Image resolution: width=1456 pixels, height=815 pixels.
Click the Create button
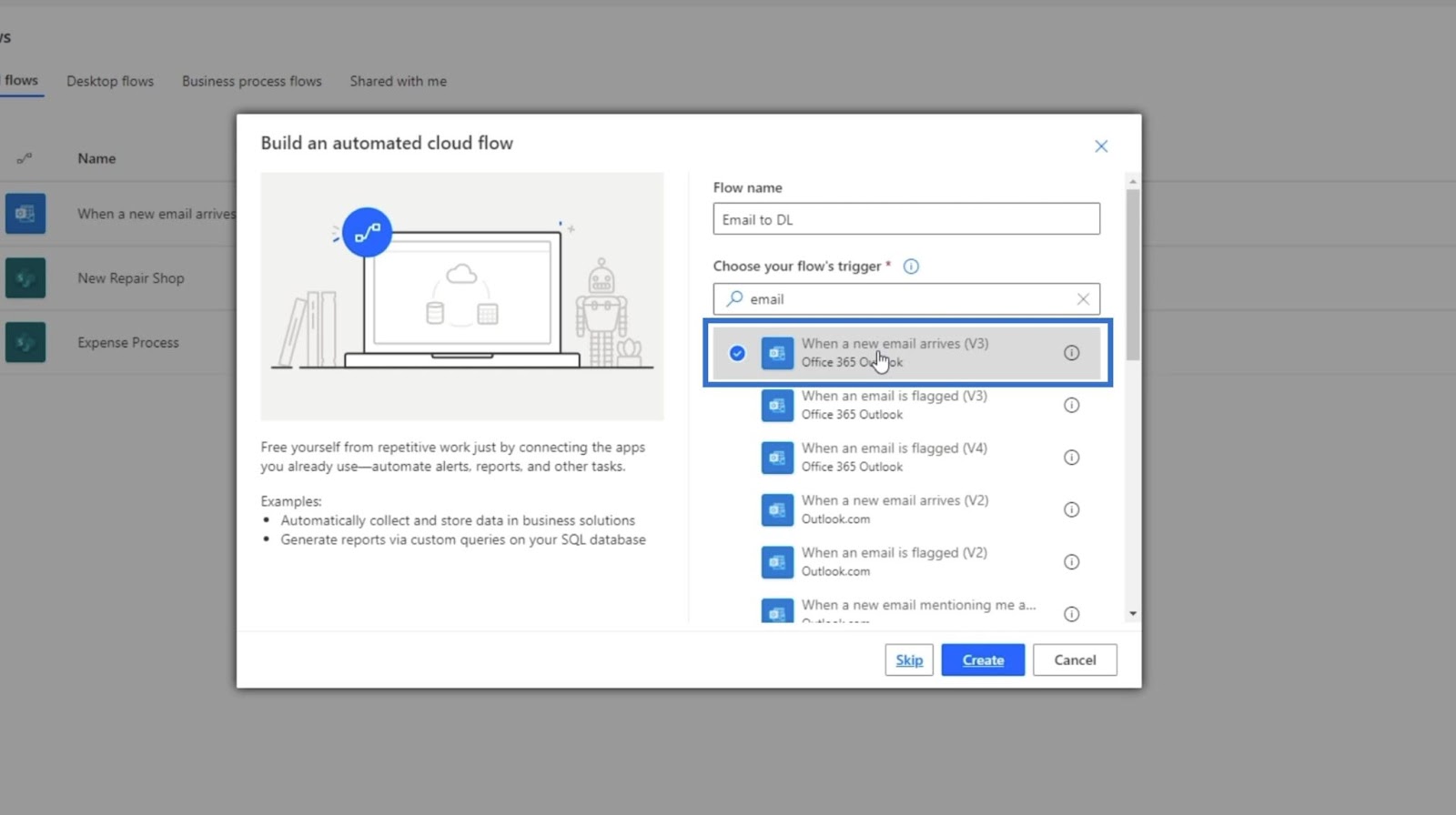pyautogui.click(x=983, y=660)
